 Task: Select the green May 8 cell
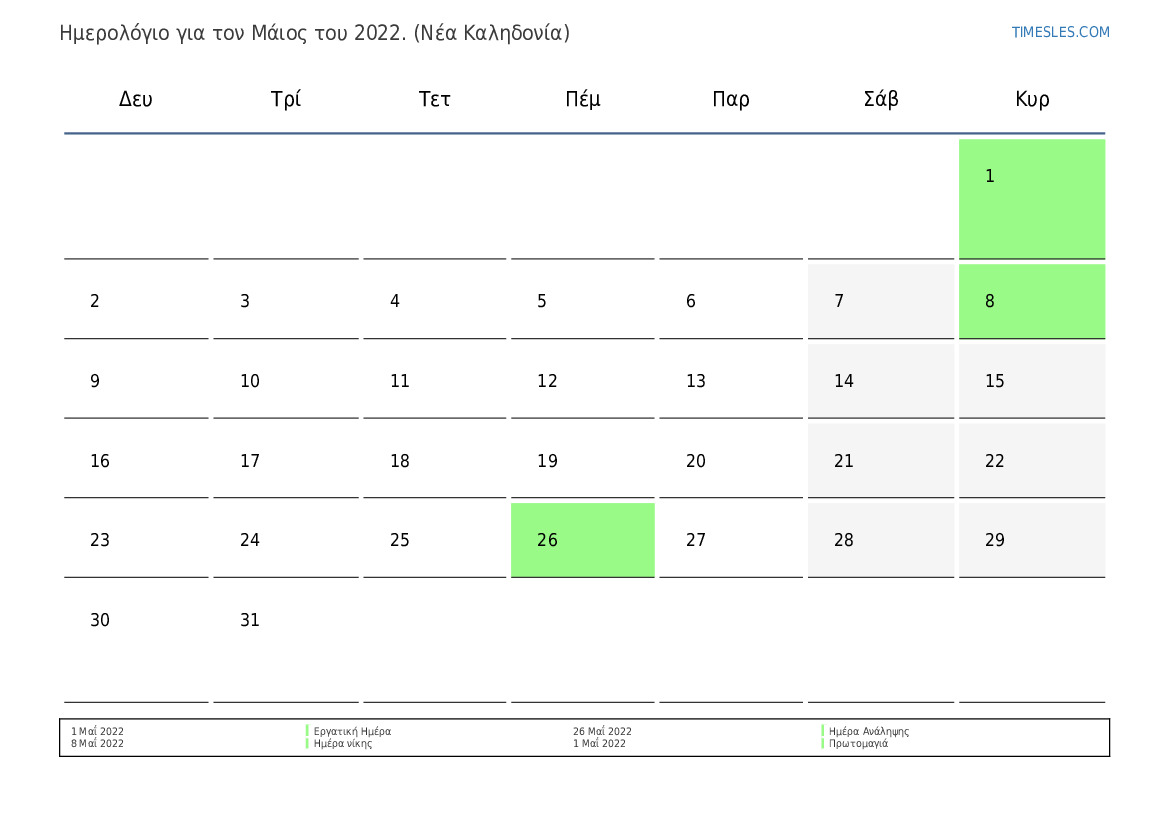[x=1032, y=301]
